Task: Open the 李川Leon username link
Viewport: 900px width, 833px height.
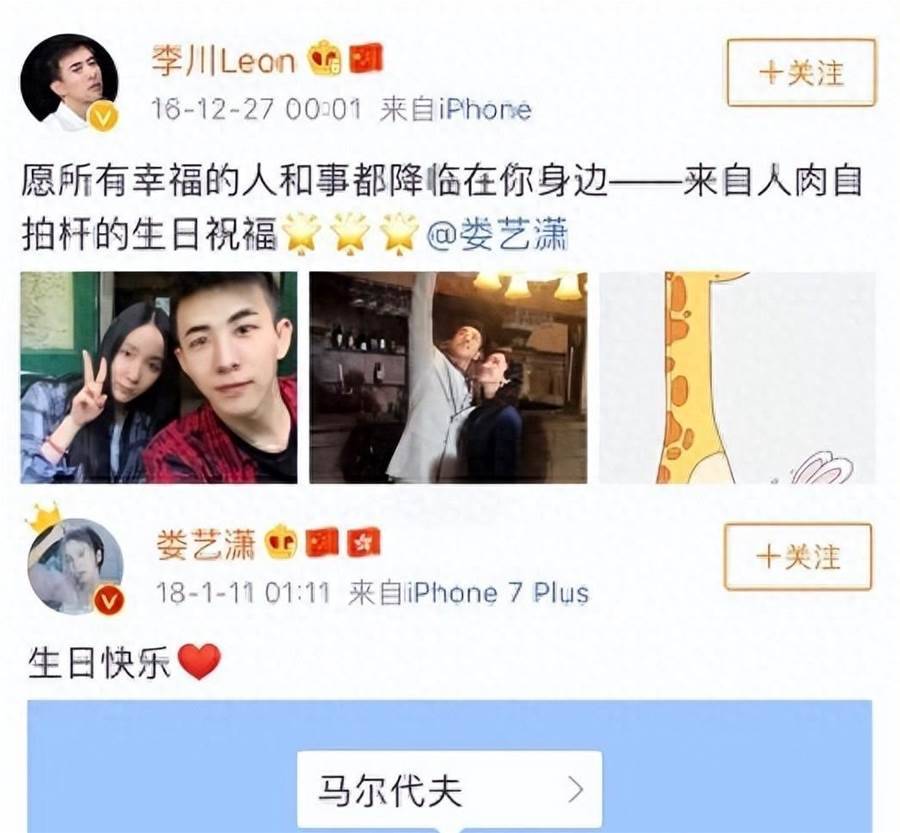Action: click(224, 60)
